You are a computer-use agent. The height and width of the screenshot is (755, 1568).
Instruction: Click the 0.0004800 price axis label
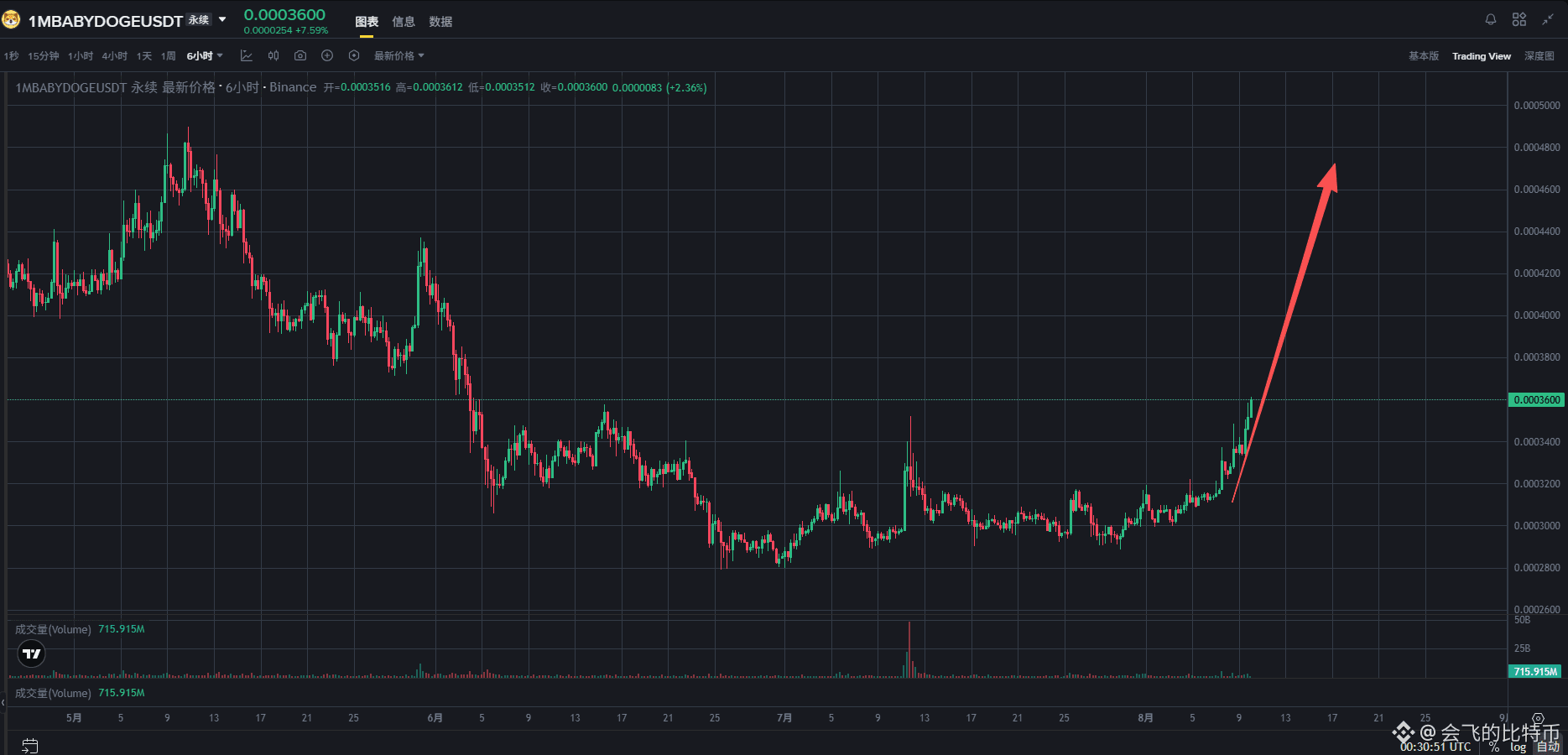click(1537, 148)
